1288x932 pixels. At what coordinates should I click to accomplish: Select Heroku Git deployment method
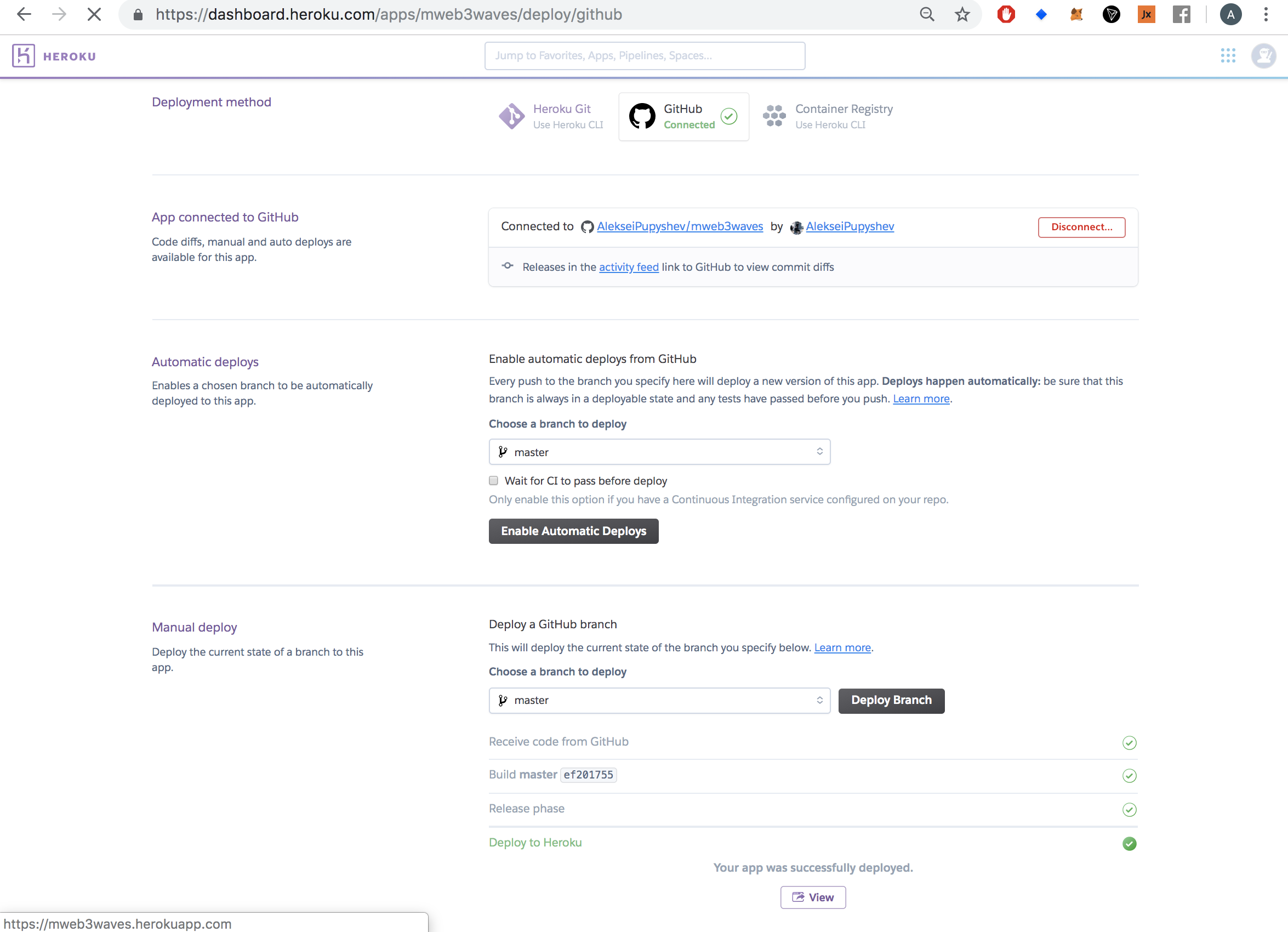coord(551,116)
